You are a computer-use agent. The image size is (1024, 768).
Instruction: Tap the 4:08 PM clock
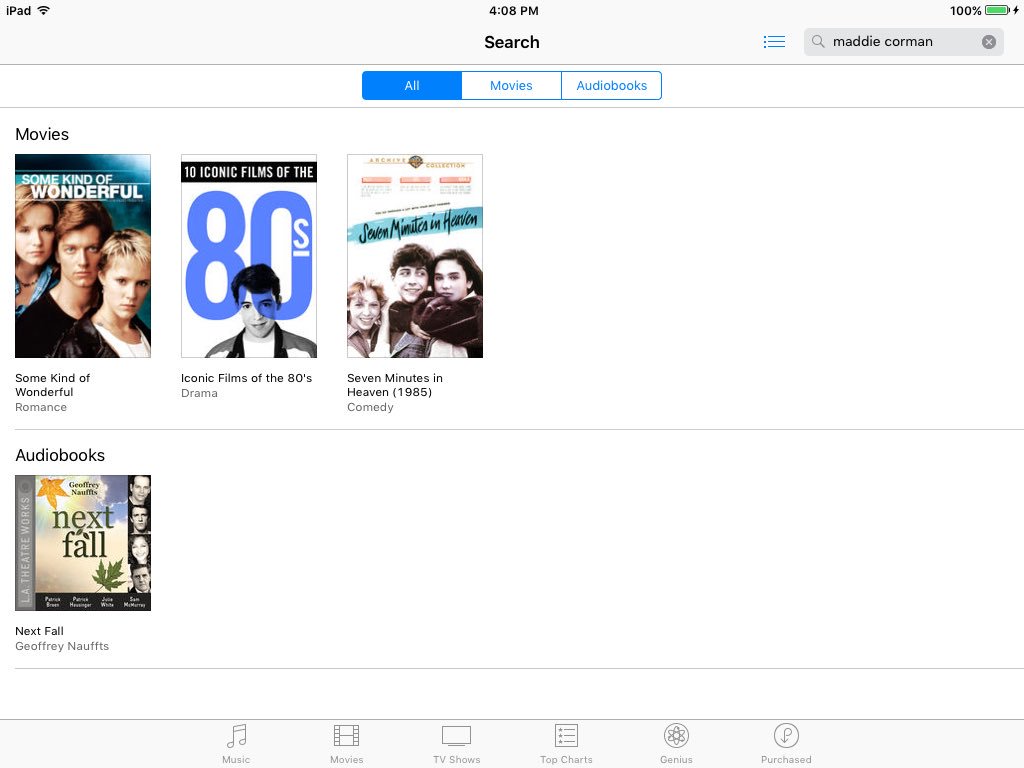[514, 10]
